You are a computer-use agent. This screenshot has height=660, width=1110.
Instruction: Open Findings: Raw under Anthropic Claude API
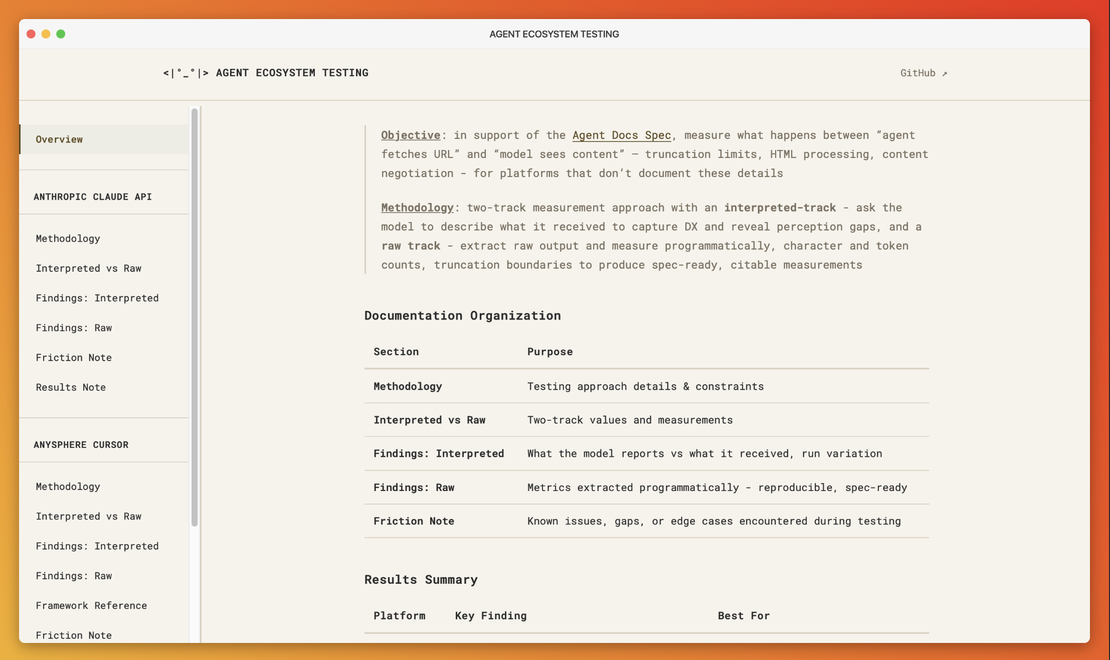(x=74, y=328)
